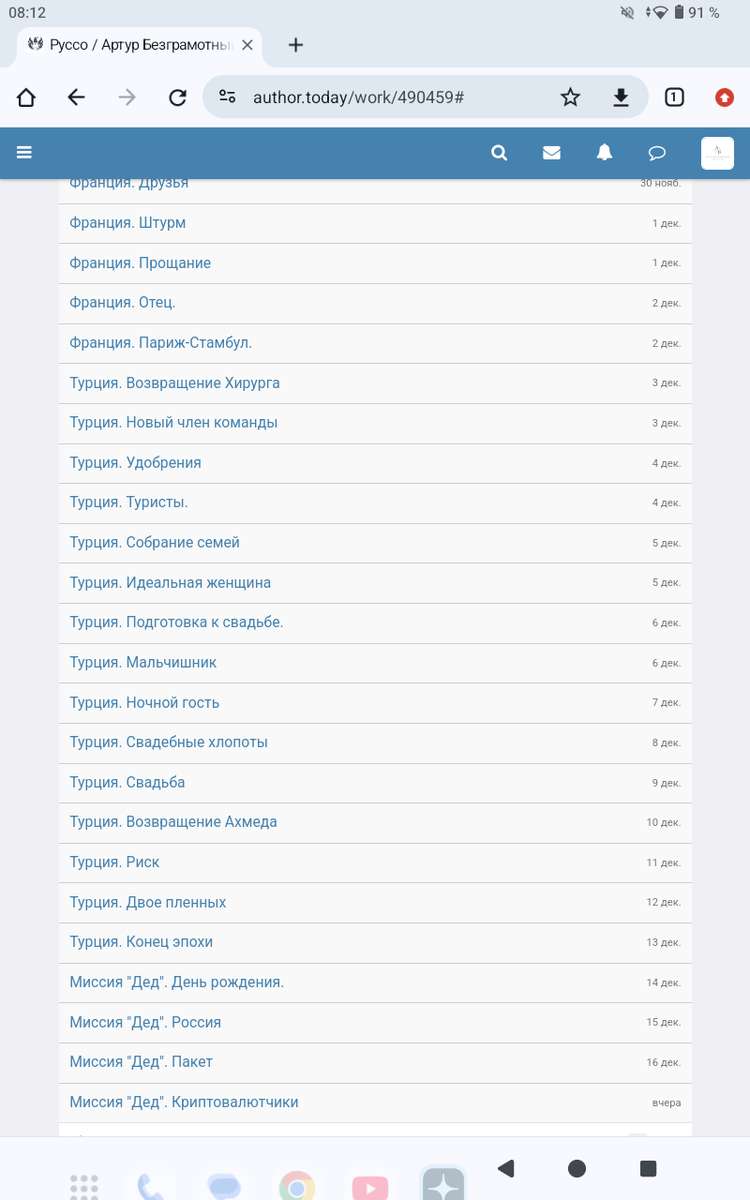Tap the browser download icon

pos(621,97)
